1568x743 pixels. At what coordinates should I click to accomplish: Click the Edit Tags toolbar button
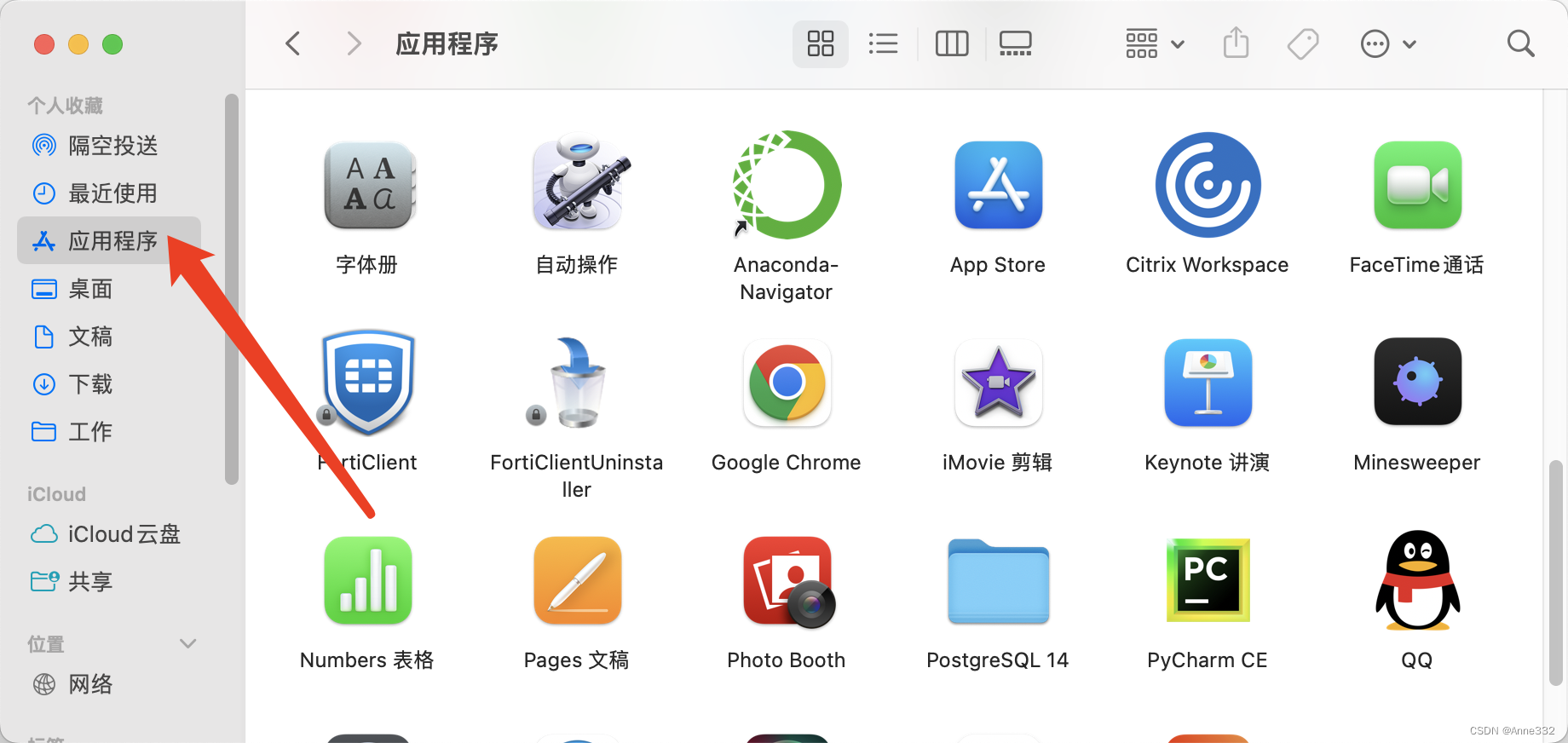pos(1303,43)
